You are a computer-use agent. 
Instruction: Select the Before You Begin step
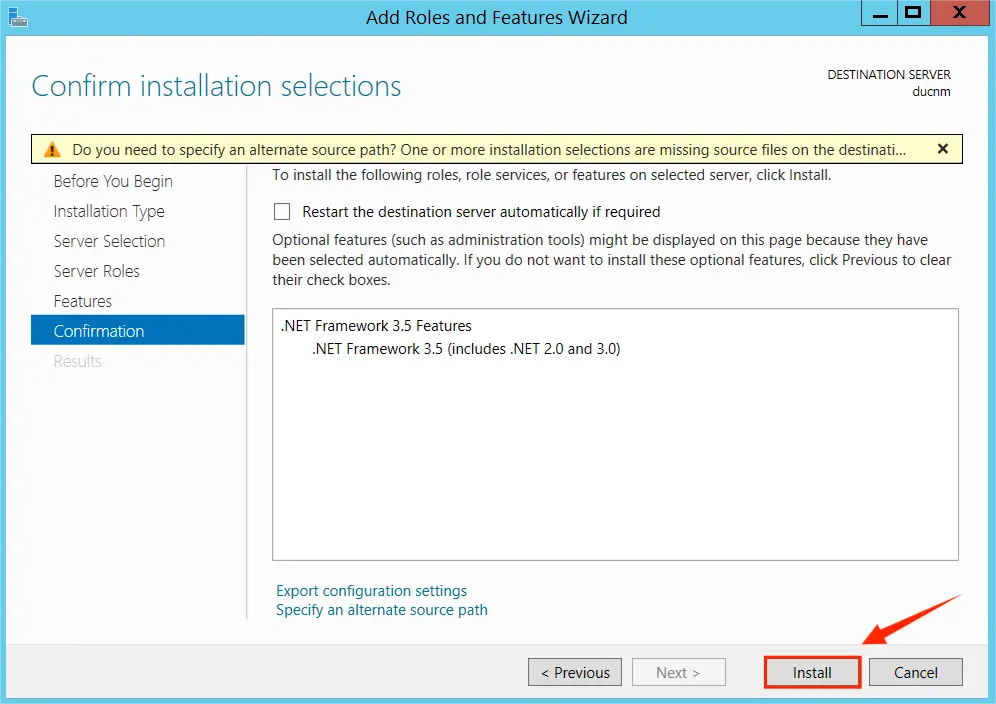(x=112, y=181)
